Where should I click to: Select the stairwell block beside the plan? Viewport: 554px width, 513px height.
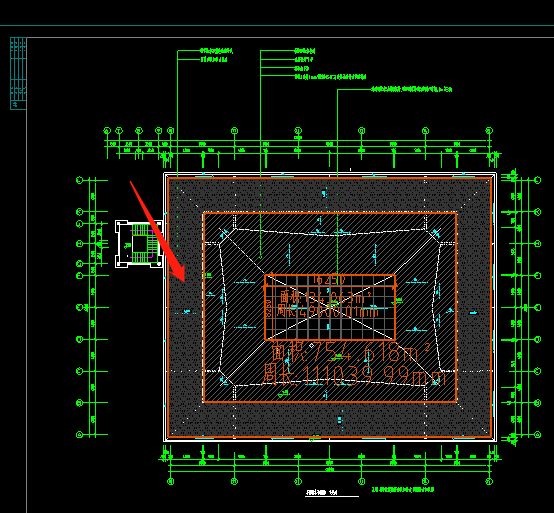(x=139, y=244)
